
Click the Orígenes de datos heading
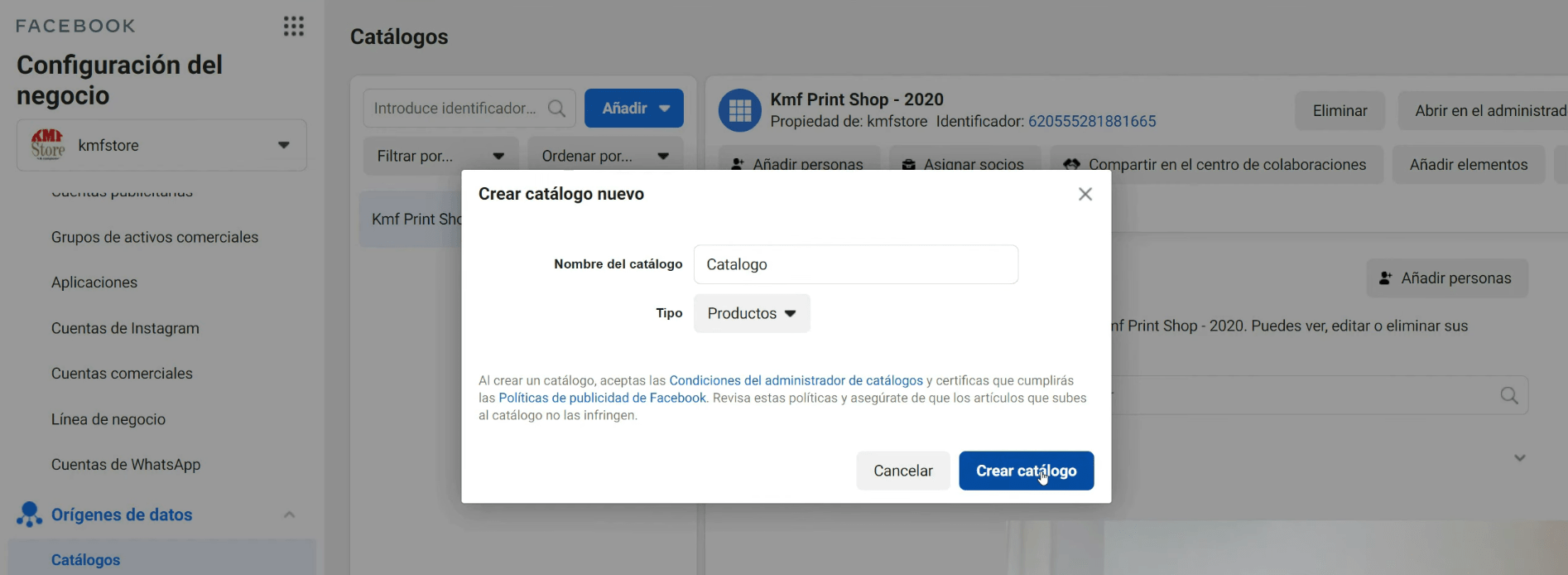(x=122, y=515)
